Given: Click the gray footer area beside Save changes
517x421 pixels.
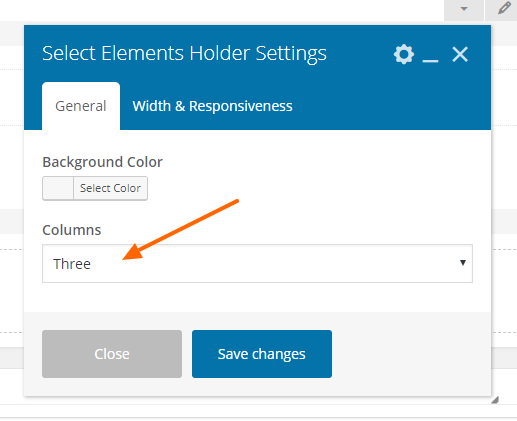Looking at the screenshot, I should tap(411, 354).
